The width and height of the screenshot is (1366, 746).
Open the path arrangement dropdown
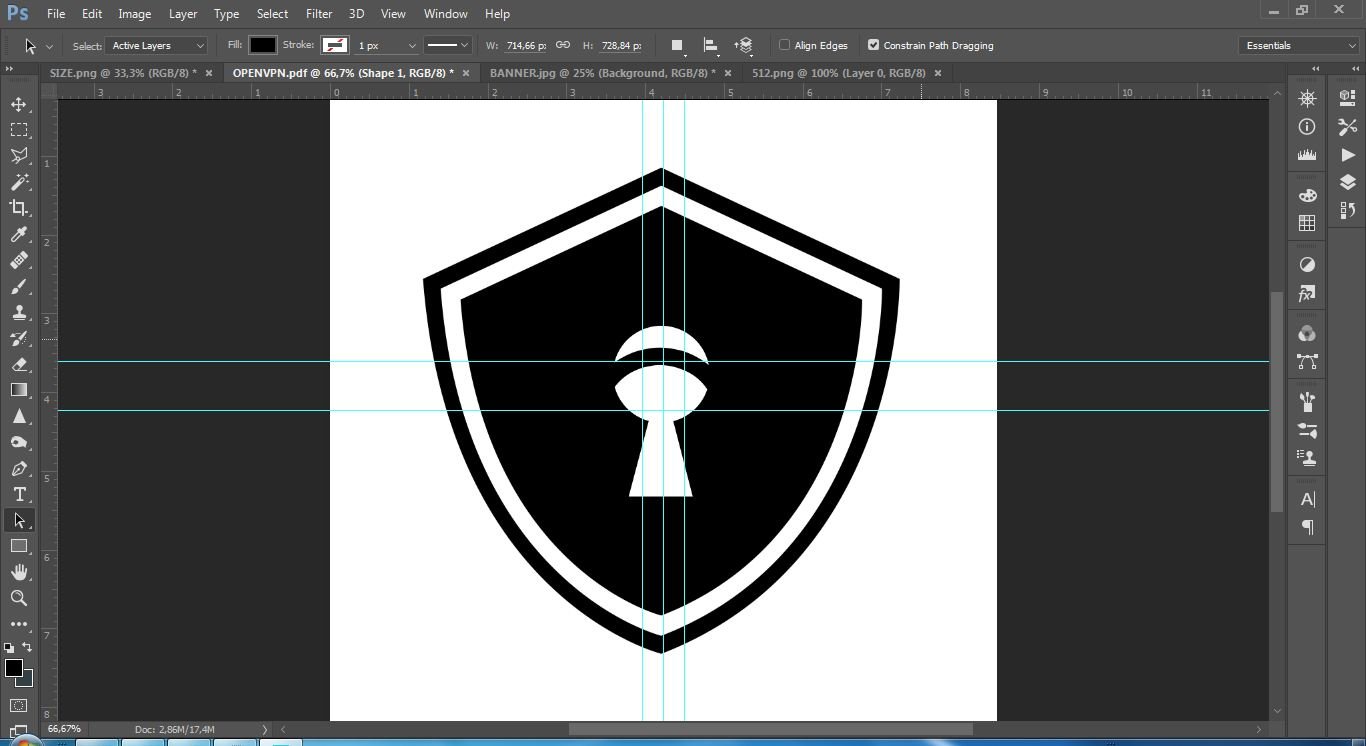coord(743,46)
